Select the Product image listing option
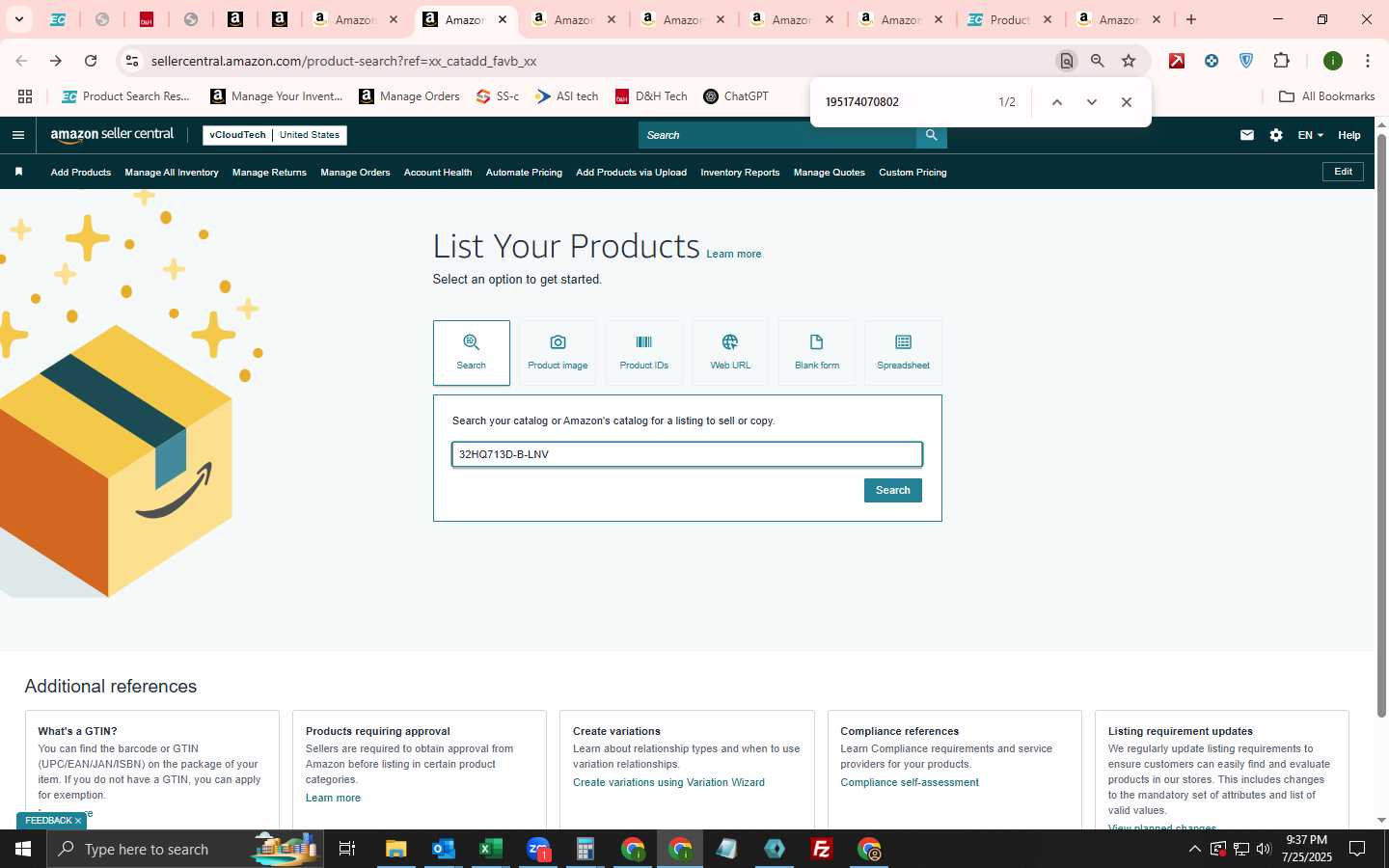 (558, 353)
